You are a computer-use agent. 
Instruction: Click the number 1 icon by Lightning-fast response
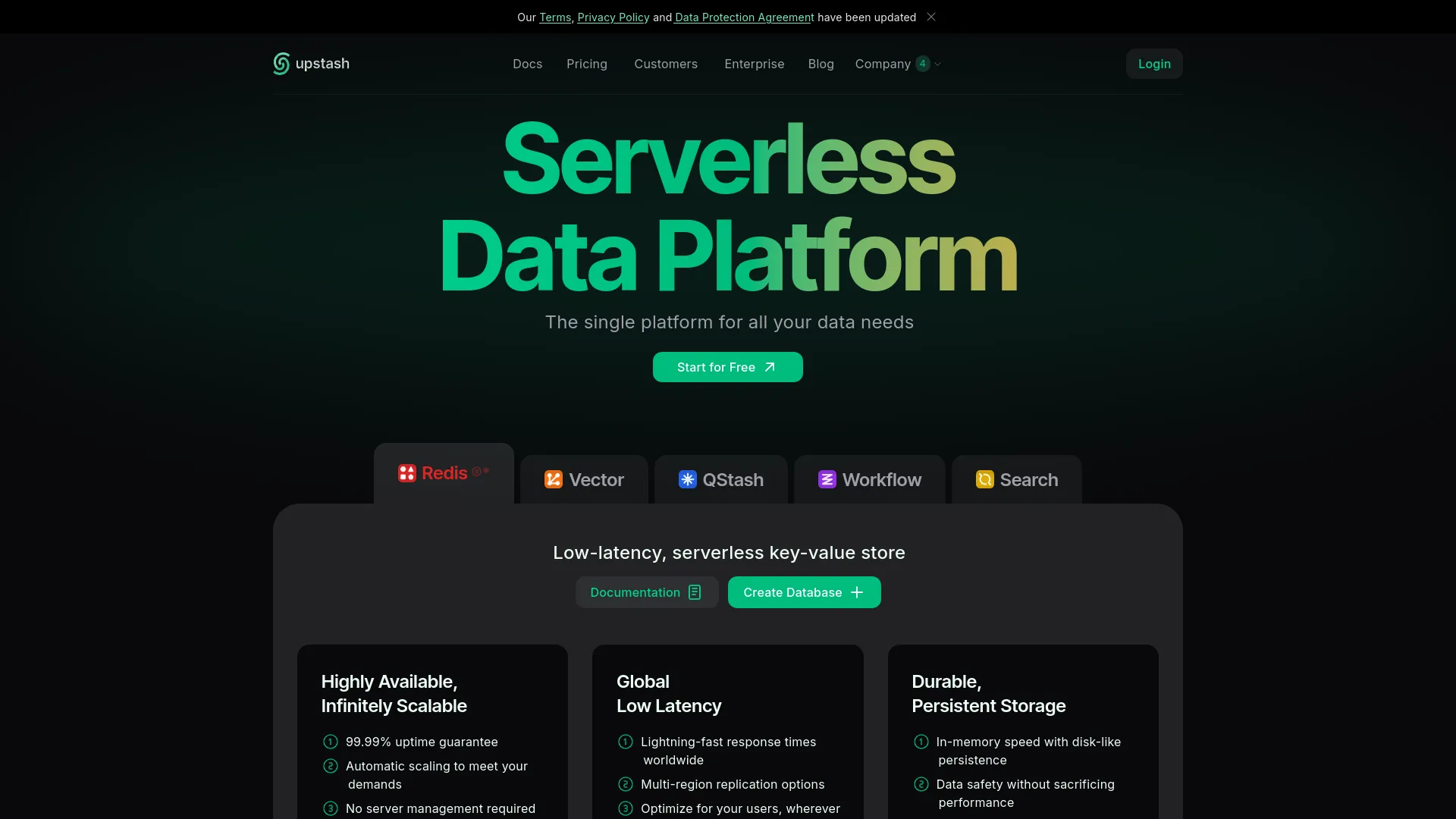pyautogui.click(x=626, y=742)
